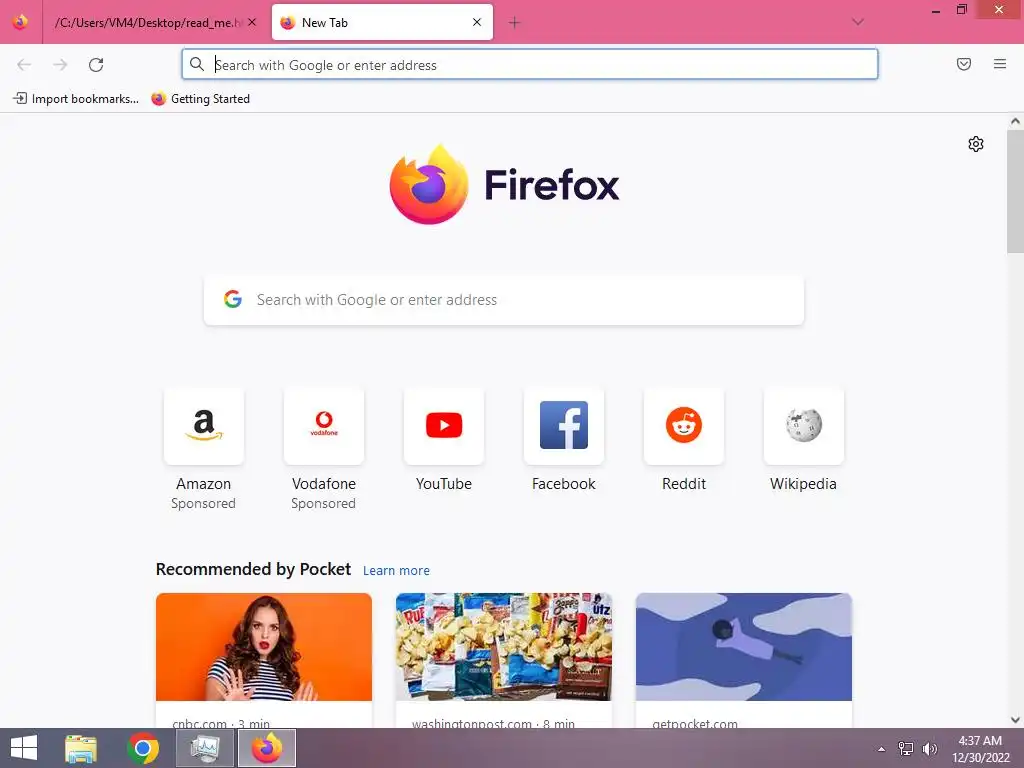Open network icon in system tray
Screen dimensions: 1024x768
pyautogui.click(x=906, y=748)
